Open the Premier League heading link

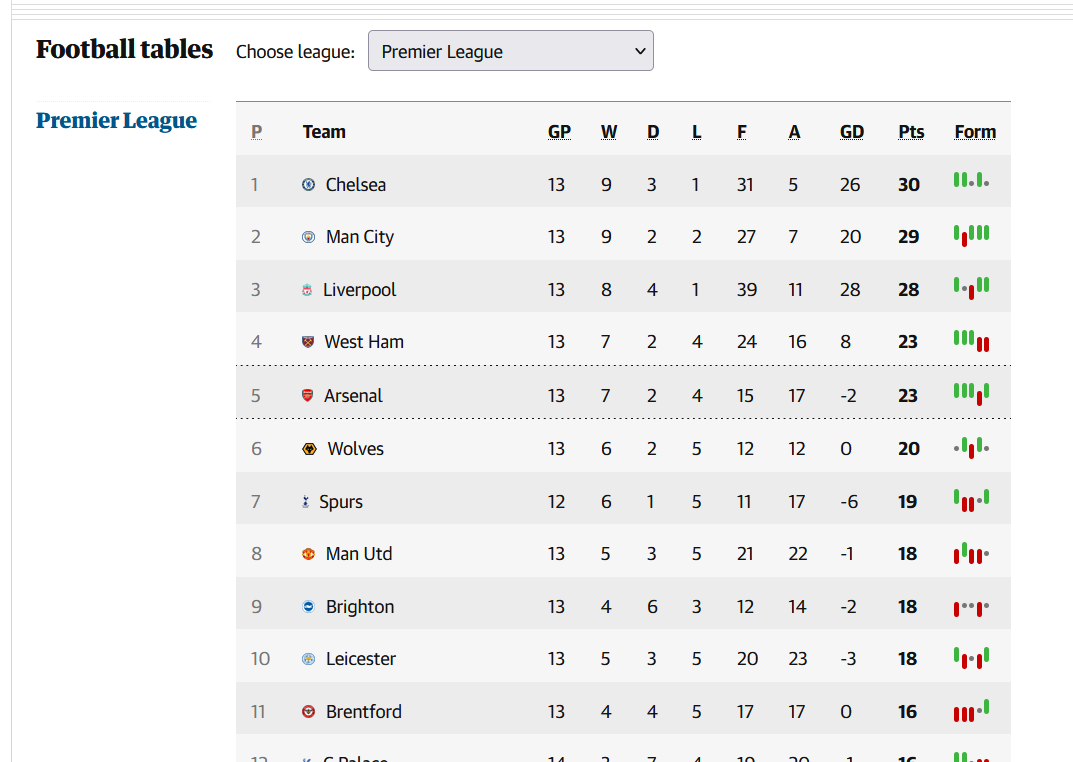tap(116, 120)
